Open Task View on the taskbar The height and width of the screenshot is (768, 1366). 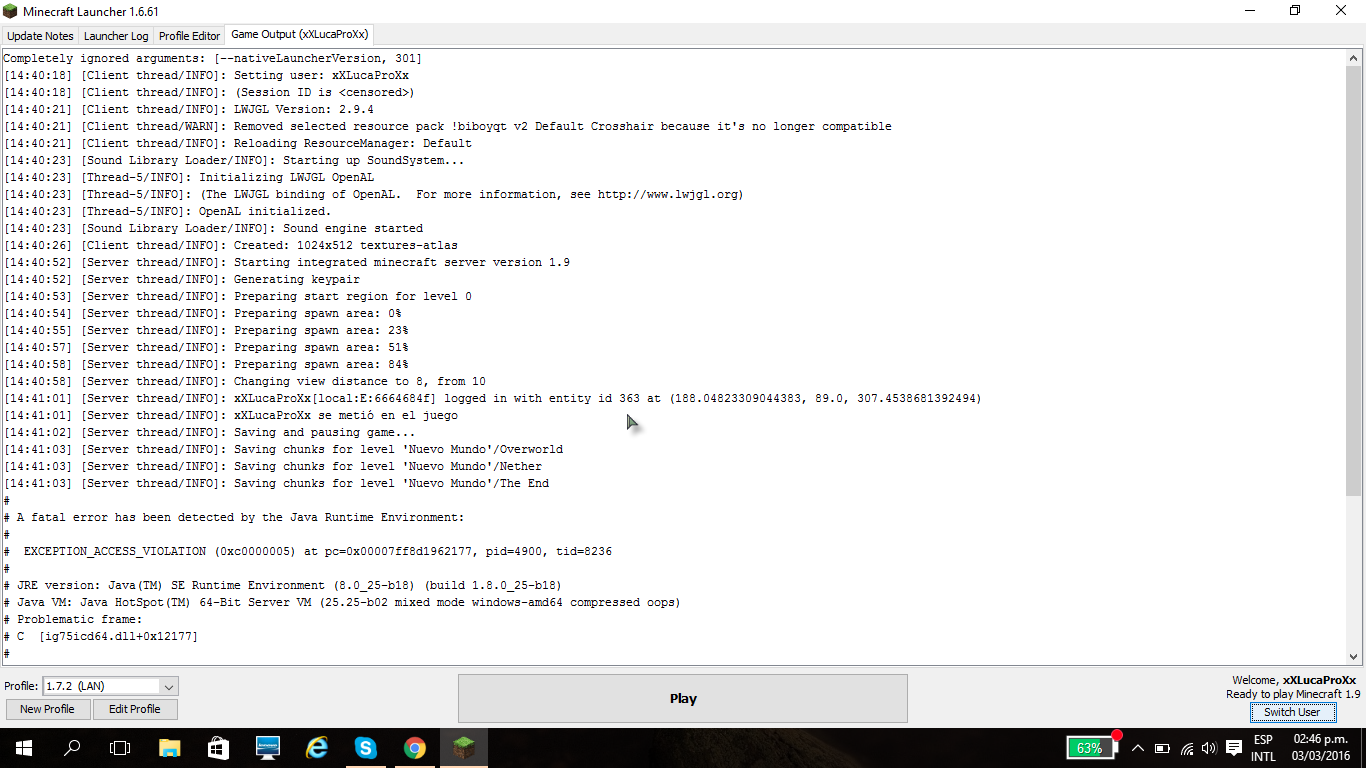(120, 748)
